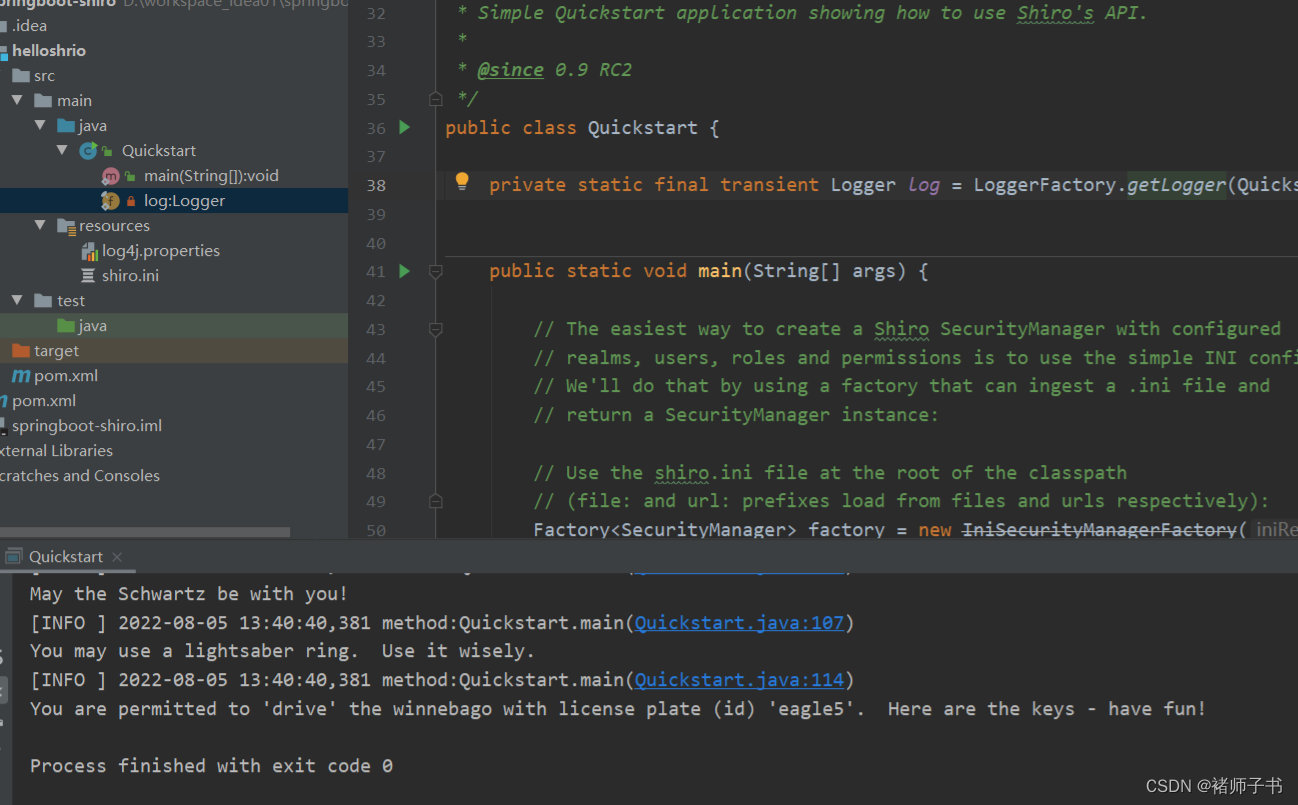Click the 'args' parameter on line 41
Viewport: 1298px width, 805px height.
874,271
